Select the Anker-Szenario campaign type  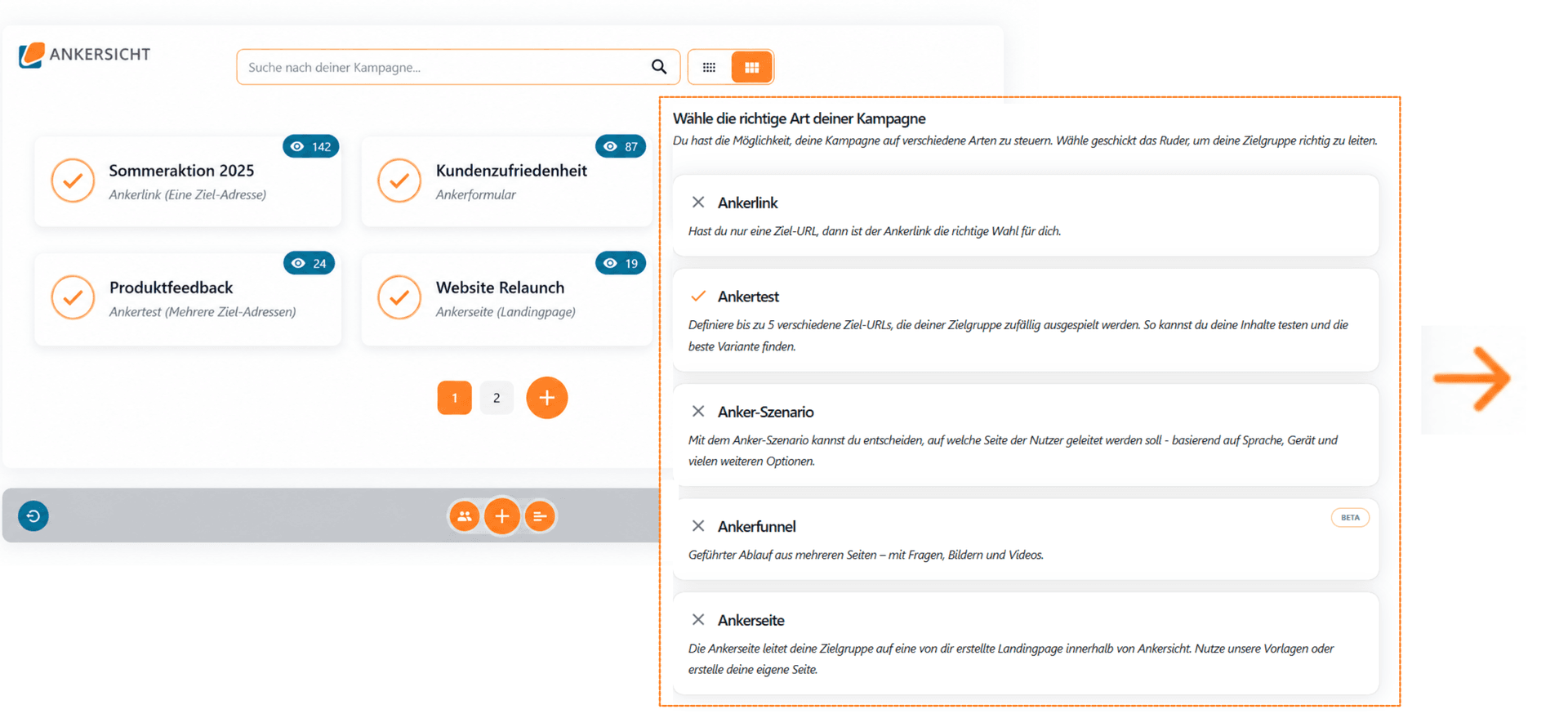(1026, 435)
